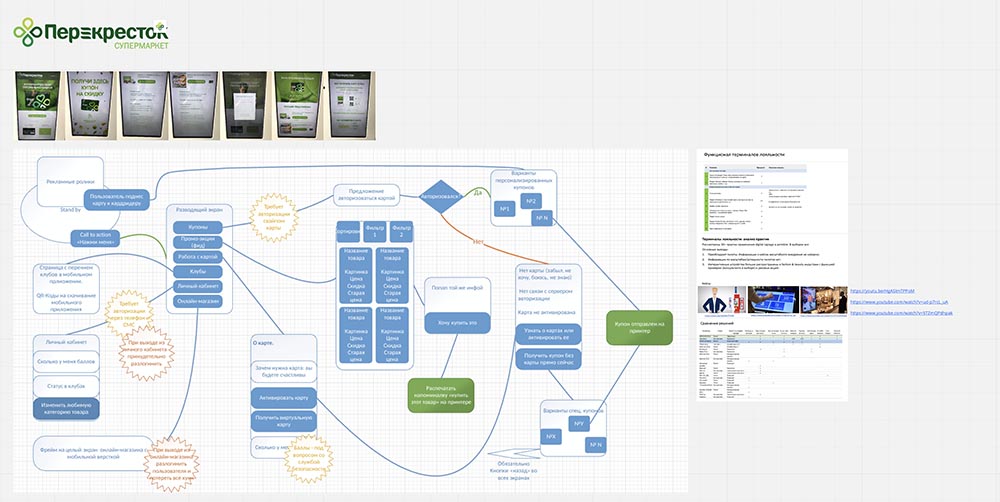Select the 'Фильтр 1' box

pyautogui.click(x=375, y=232)
